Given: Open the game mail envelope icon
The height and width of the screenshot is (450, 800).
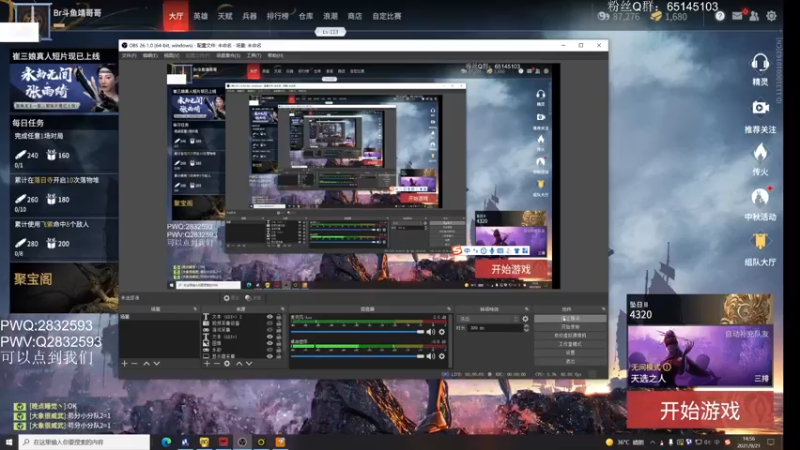Looking at the screenshot, I should coord(737,16).
